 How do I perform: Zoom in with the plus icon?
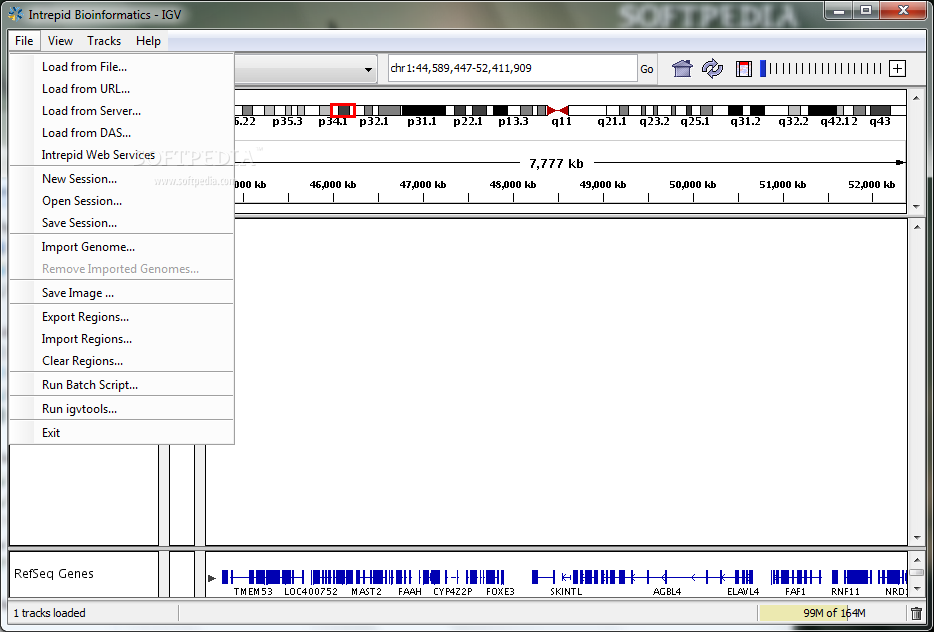click(897, 69)
